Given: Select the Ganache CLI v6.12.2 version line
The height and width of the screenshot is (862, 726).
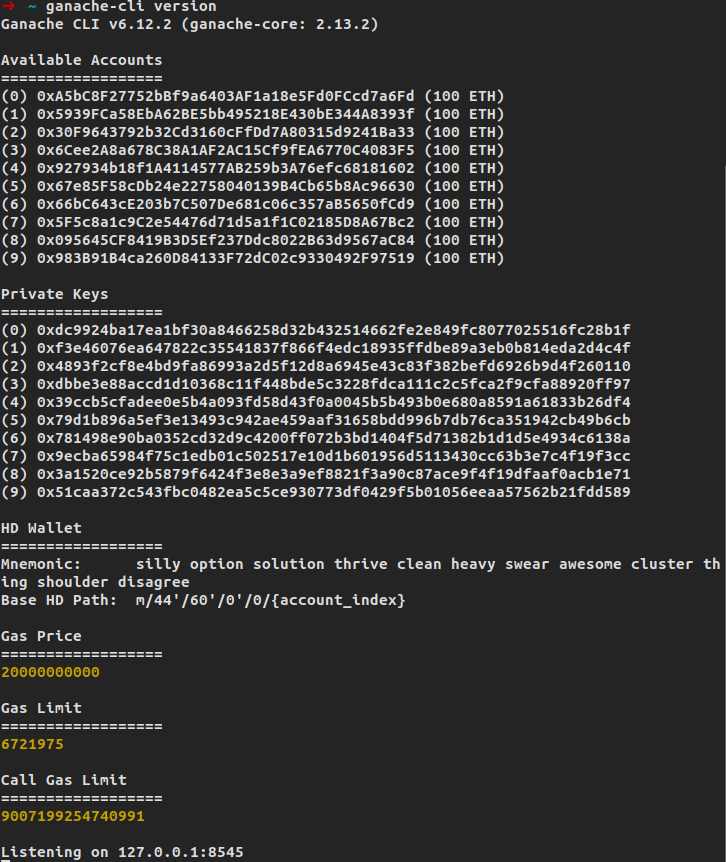Looking at the screenshot, I should tap(190, 24).
